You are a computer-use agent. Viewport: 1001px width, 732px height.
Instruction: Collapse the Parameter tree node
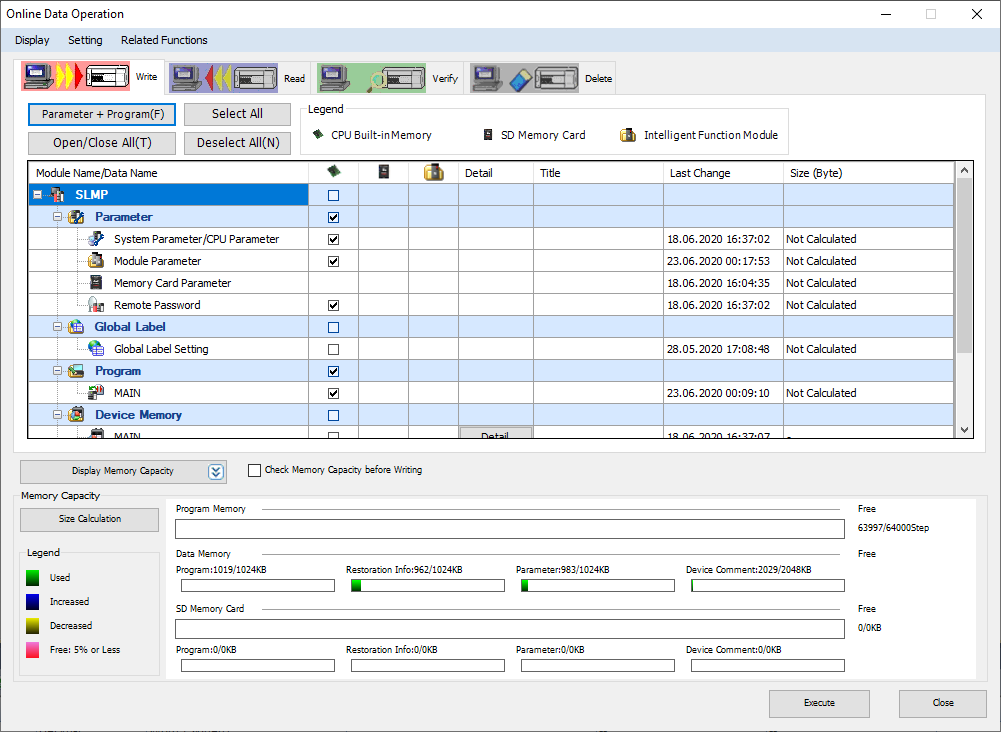57,217
